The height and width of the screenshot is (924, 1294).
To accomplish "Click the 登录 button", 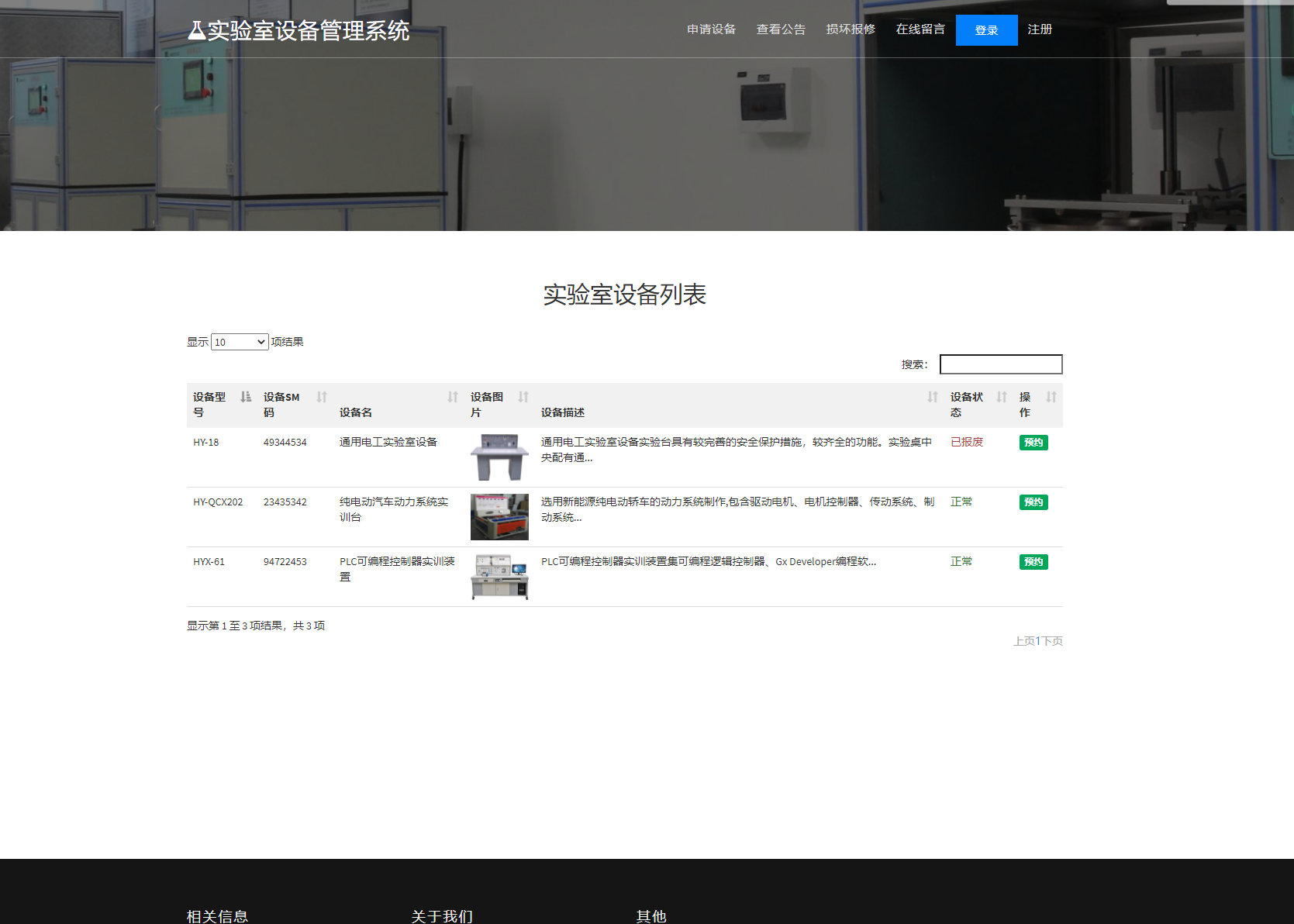I will (x=986, y=29).
